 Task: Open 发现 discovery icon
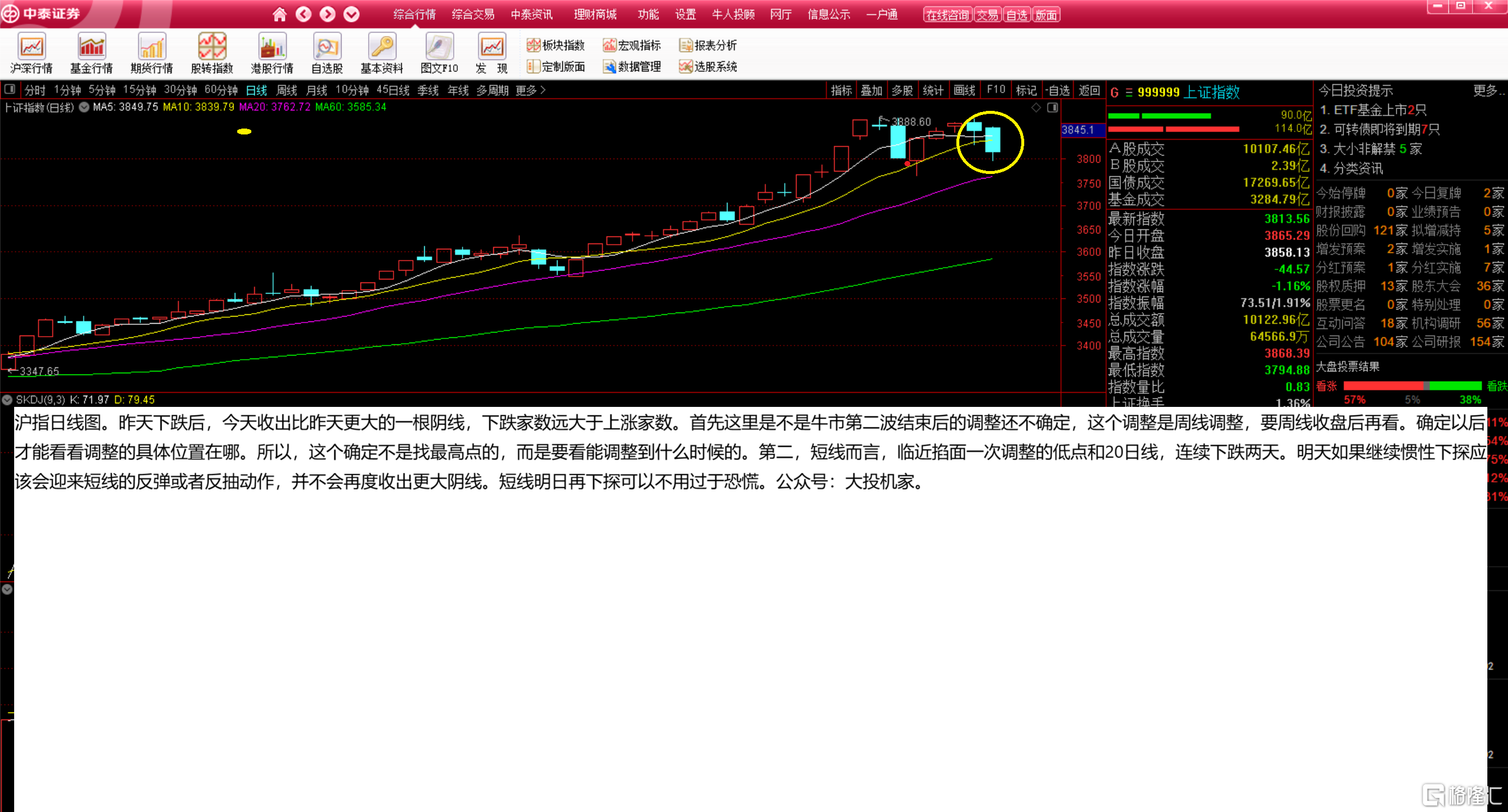pyautogui.click(x=491, y=54)
